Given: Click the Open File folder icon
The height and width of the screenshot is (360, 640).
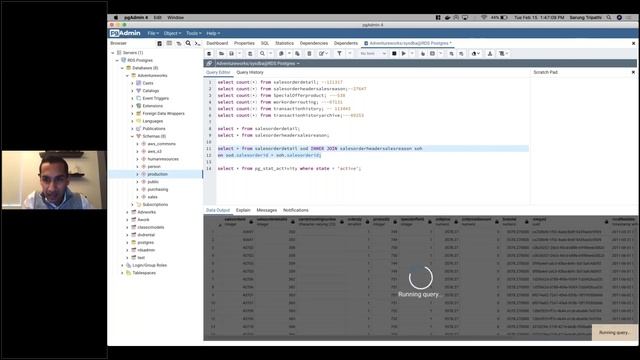Looking at the screenshot, I should click(221, 53).
